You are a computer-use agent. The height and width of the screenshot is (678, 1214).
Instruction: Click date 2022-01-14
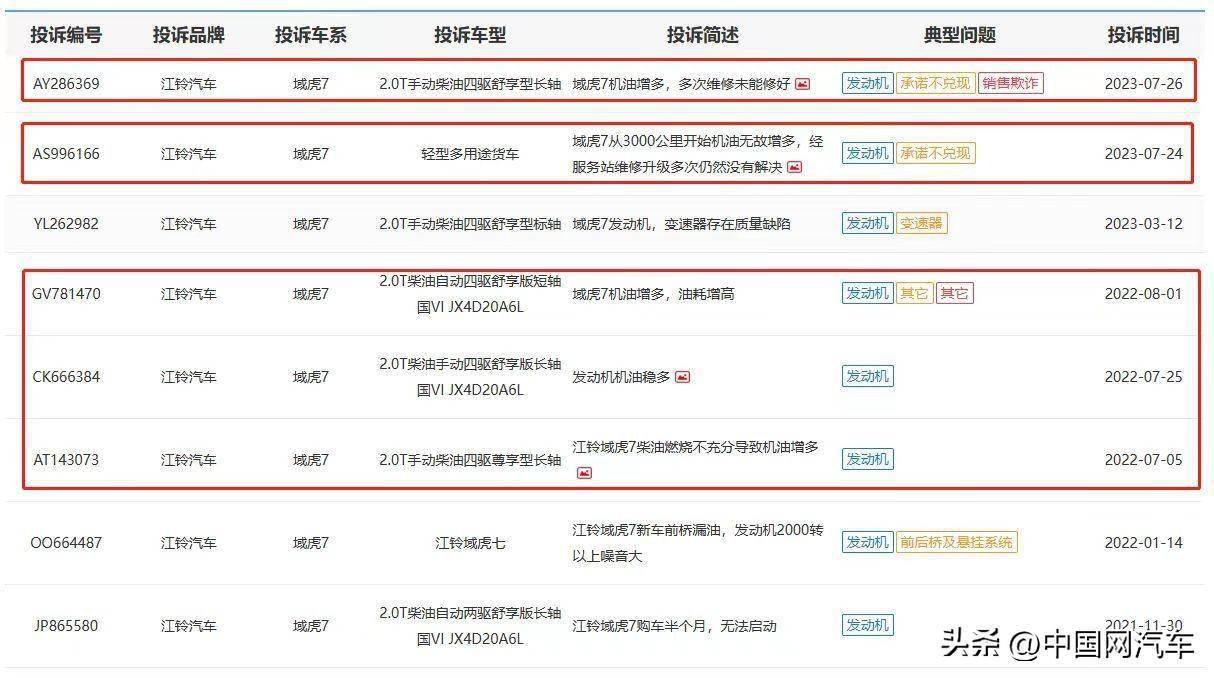pyautogui.click(x=1143, y=543)
